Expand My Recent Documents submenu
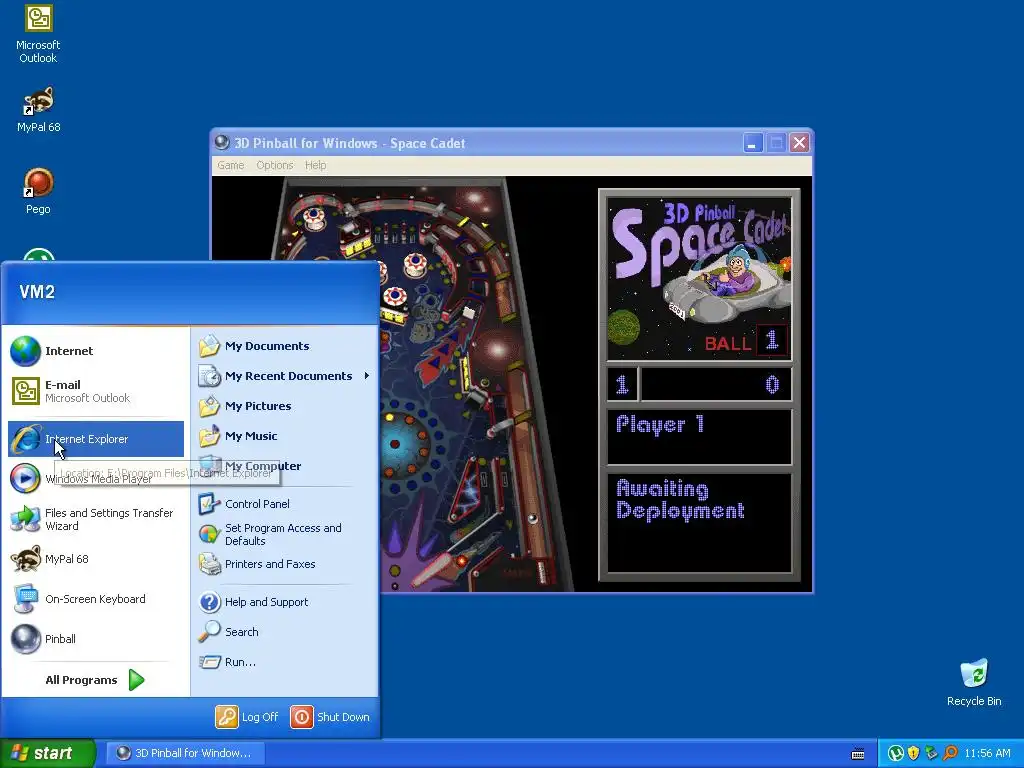The image size is (1024, 768). pyautogui.click(x=284, y=376)
